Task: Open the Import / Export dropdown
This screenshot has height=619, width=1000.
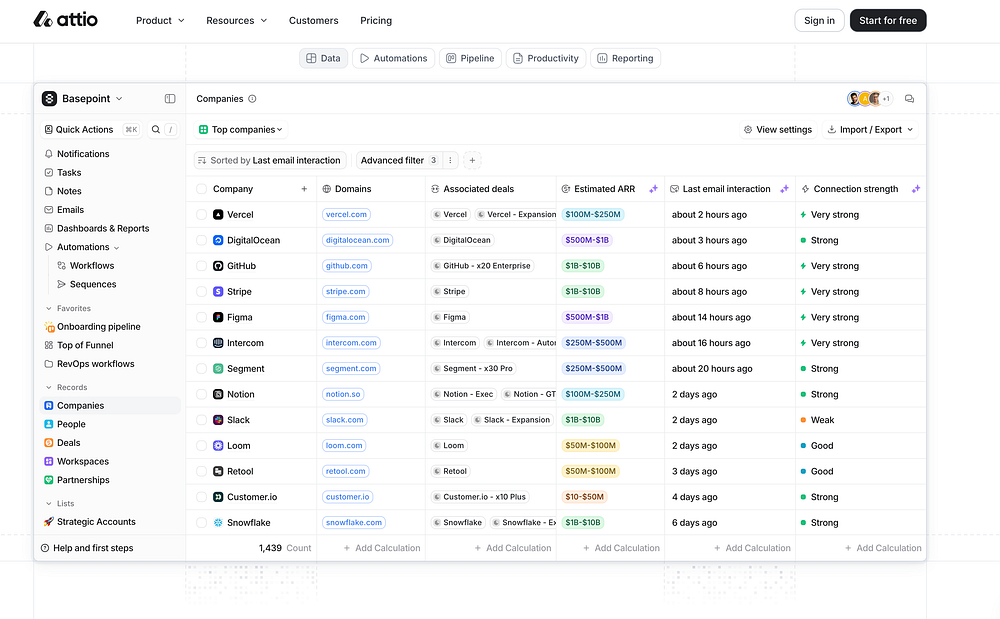Action: pos(869,130)
